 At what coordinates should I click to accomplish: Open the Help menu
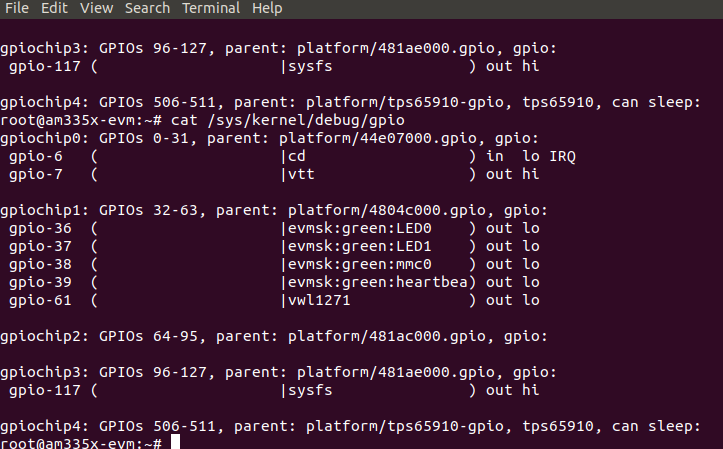pyautogui.click(x=267, y=8)
